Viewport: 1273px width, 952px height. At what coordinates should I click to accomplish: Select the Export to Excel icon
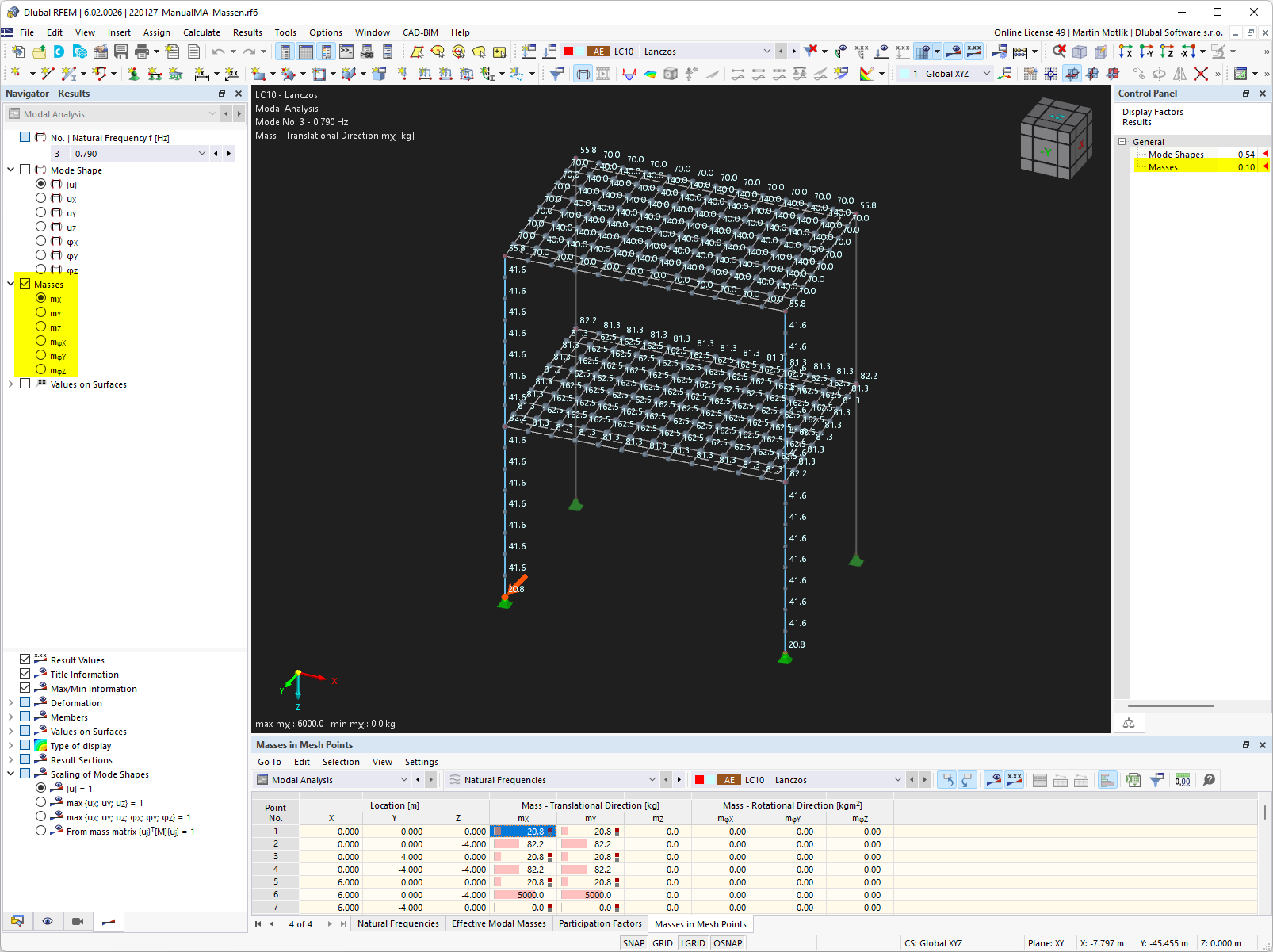coord(1133,779)
